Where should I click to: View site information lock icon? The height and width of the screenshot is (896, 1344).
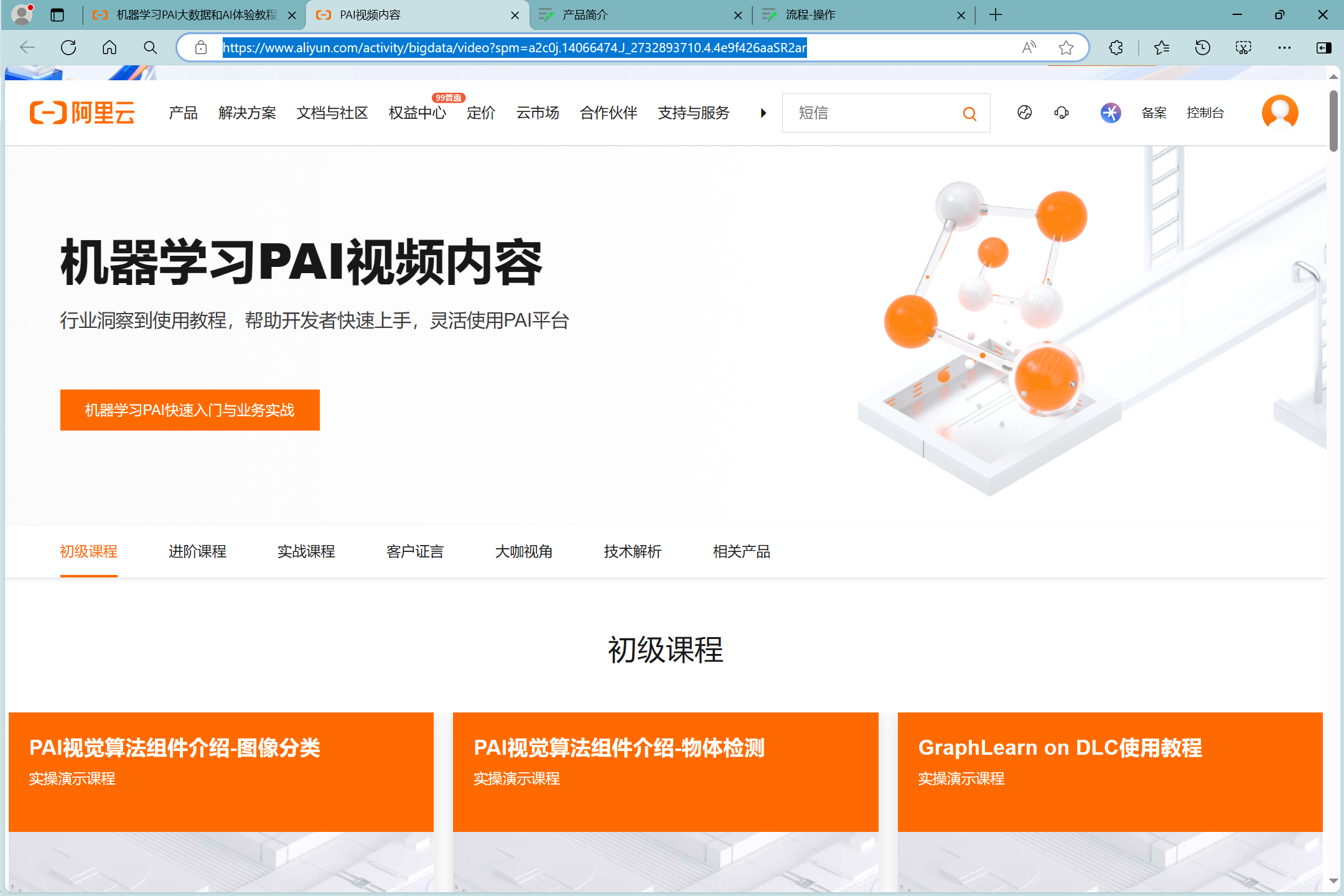[x=200, y=47]
